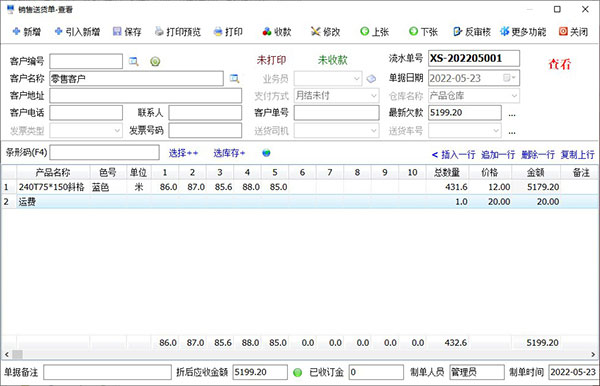Click the 总数量 column header

447,173
